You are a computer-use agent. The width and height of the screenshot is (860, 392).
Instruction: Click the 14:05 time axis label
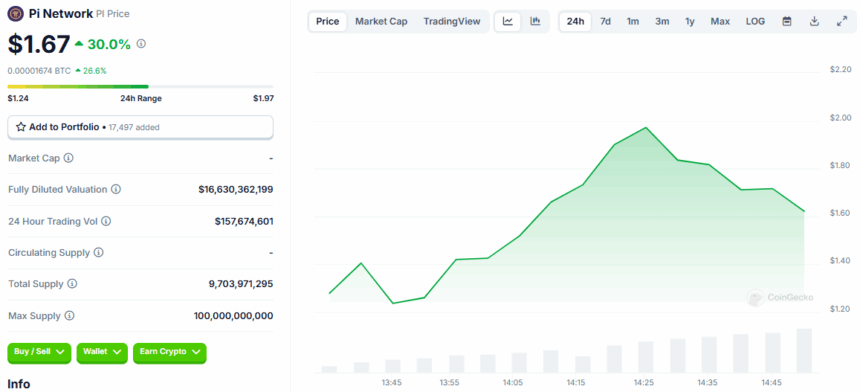pos(513,383)
